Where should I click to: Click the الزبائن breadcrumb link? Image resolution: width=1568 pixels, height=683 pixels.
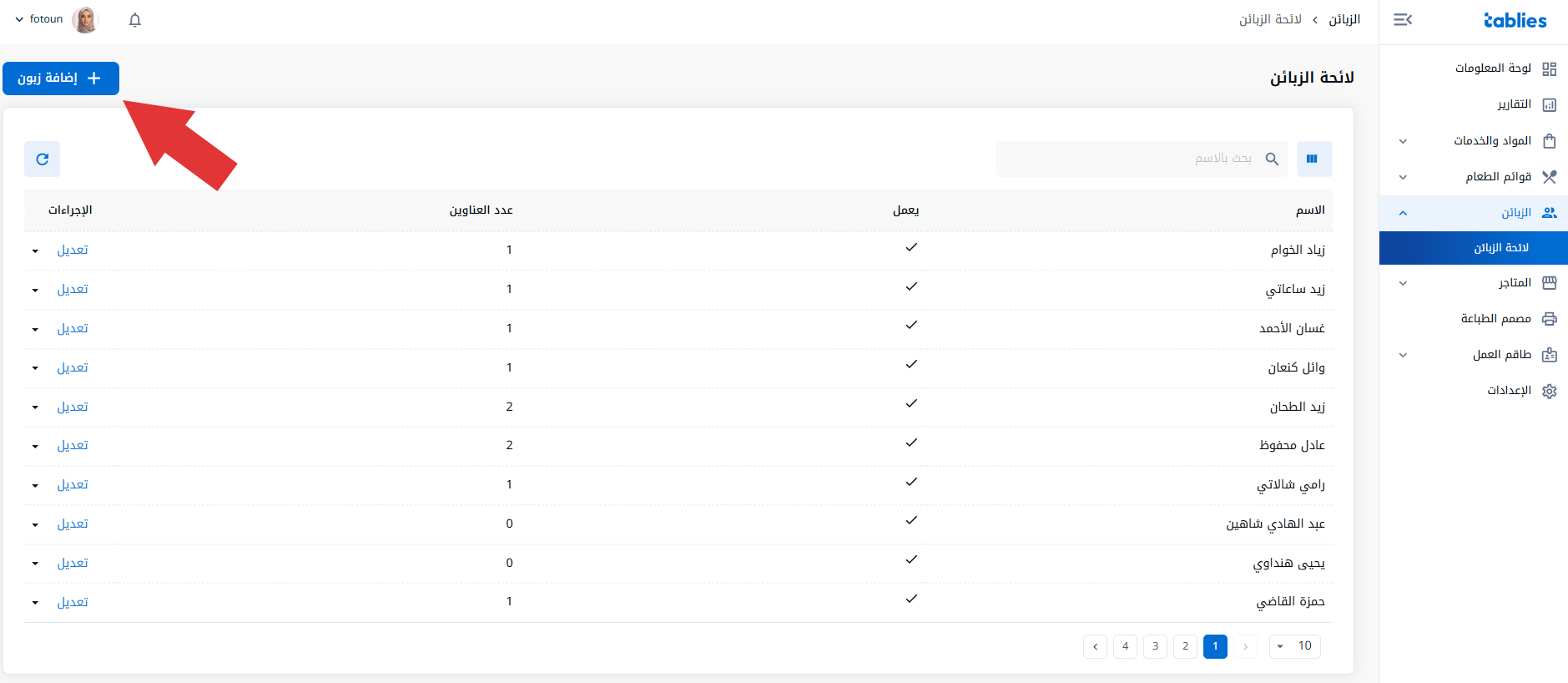point(1344,19)
